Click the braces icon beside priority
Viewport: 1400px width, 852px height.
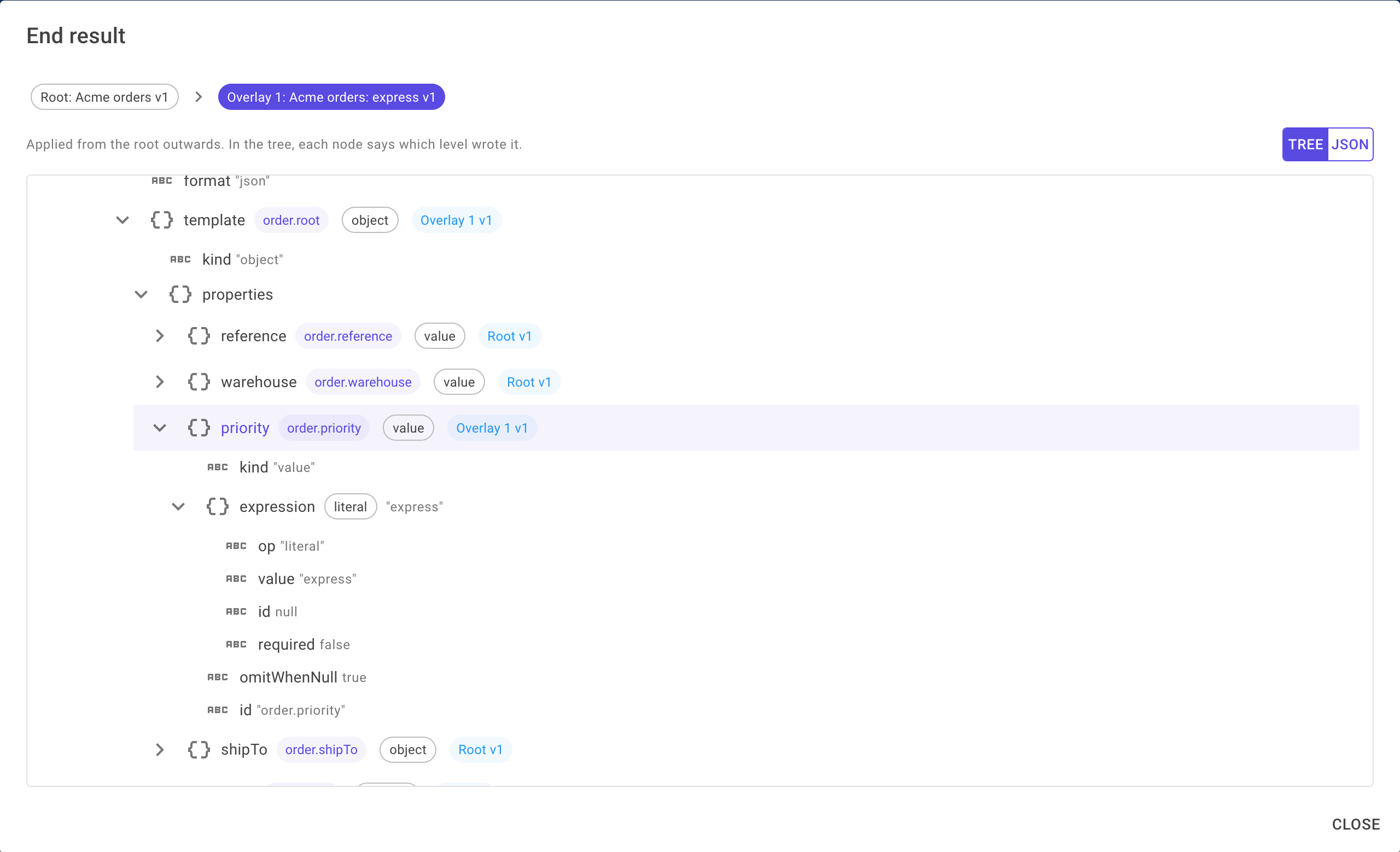pos(199,428)
